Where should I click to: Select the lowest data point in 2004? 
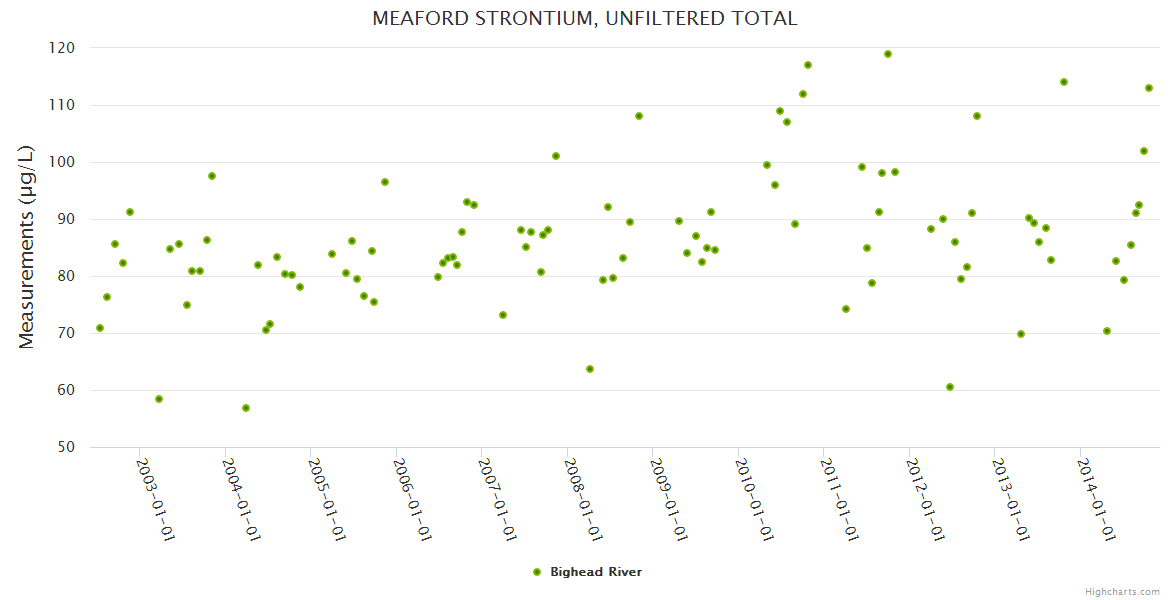(246, 408)
